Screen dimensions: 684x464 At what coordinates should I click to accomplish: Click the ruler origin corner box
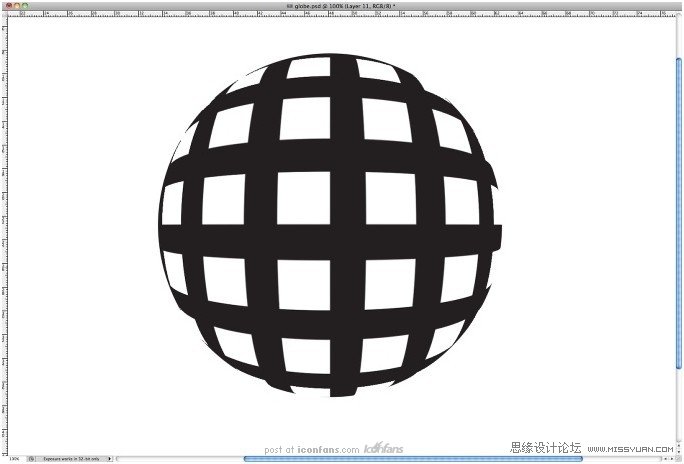[x=4, y=14]
